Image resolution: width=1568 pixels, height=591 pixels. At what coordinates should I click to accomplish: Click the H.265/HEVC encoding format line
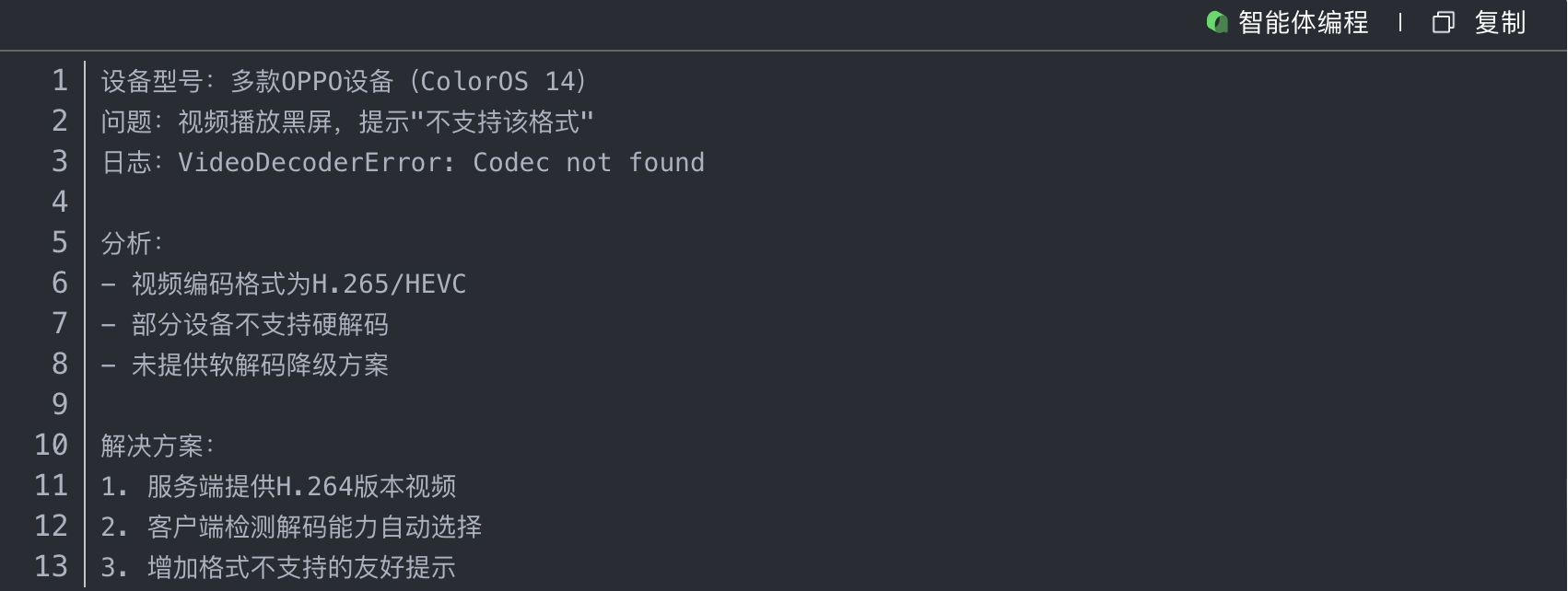(298, 284)
